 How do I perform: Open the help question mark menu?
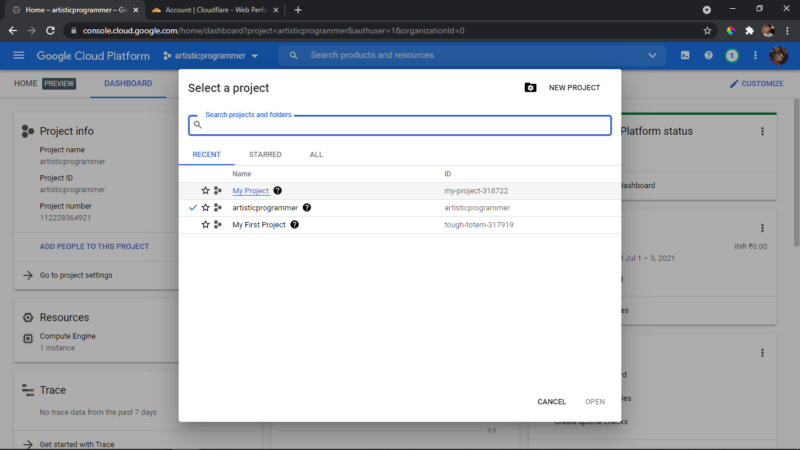(x=708, y=55)
